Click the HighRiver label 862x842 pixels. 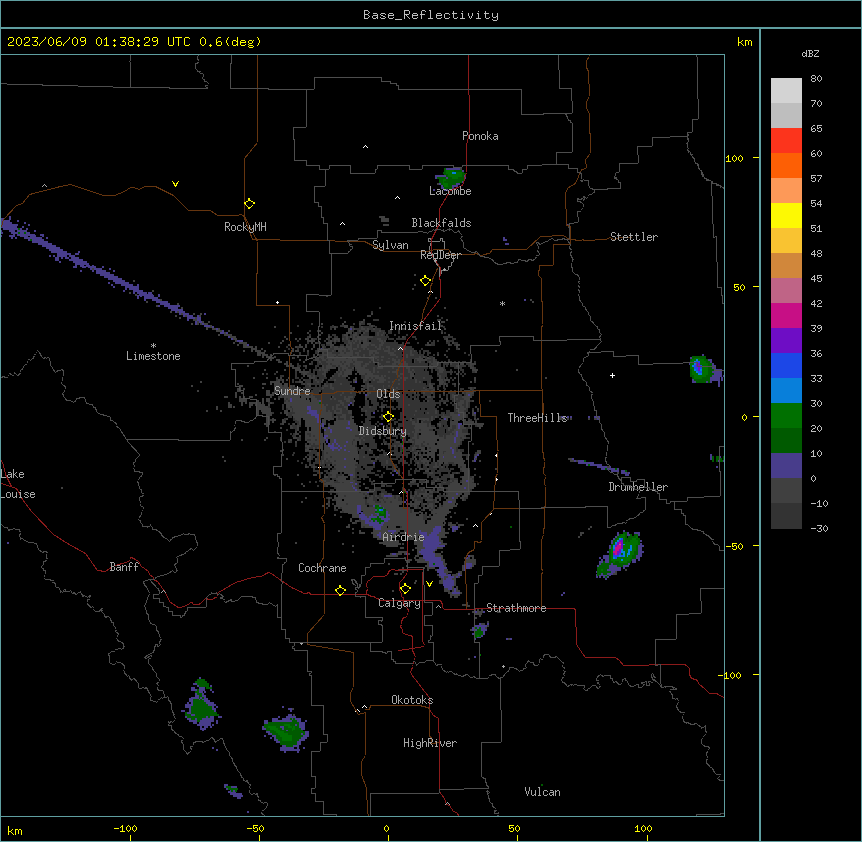430,743
